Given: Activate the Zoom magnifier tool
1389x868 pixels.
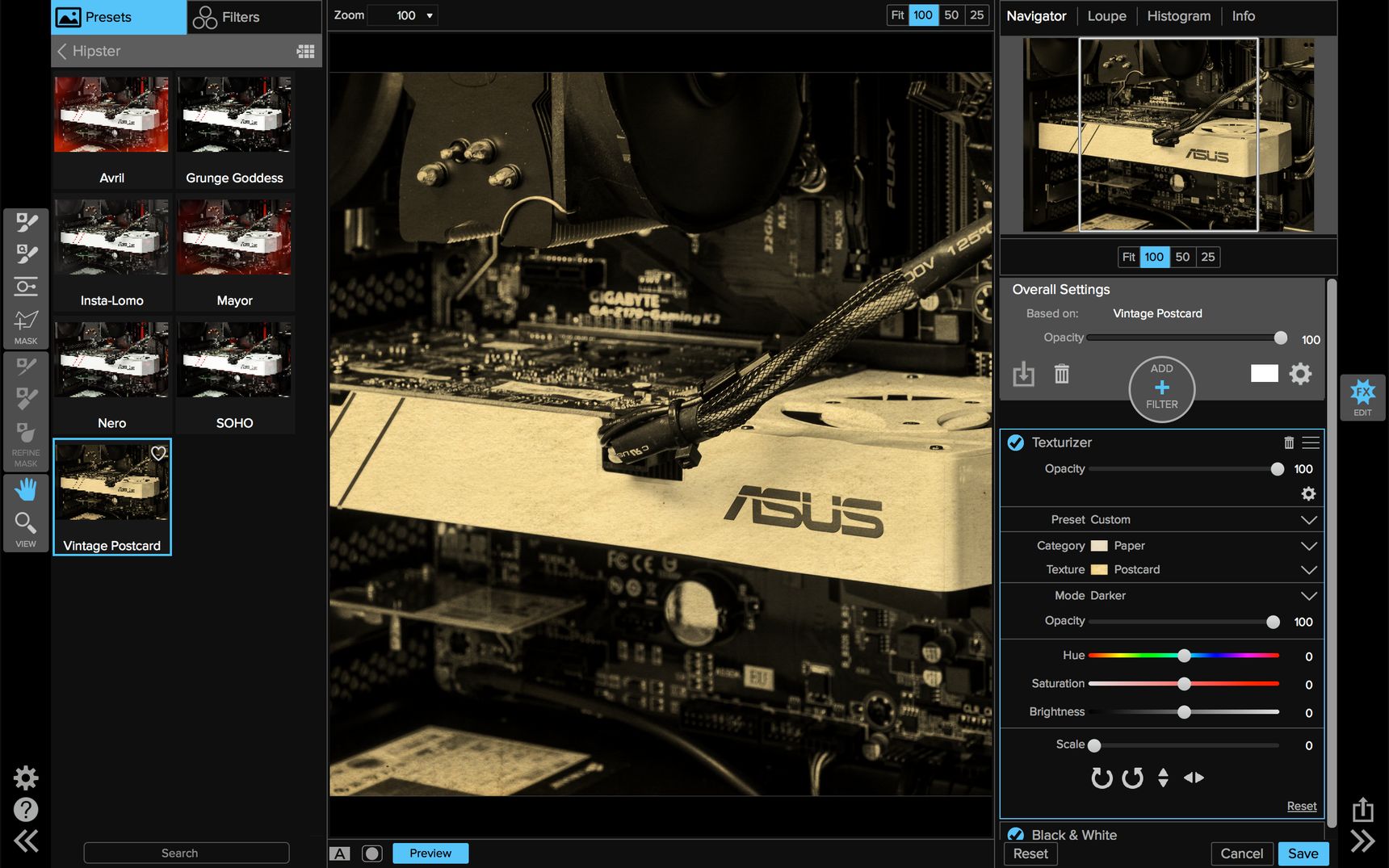Looking at the screenshot, I should coord(26,522).
